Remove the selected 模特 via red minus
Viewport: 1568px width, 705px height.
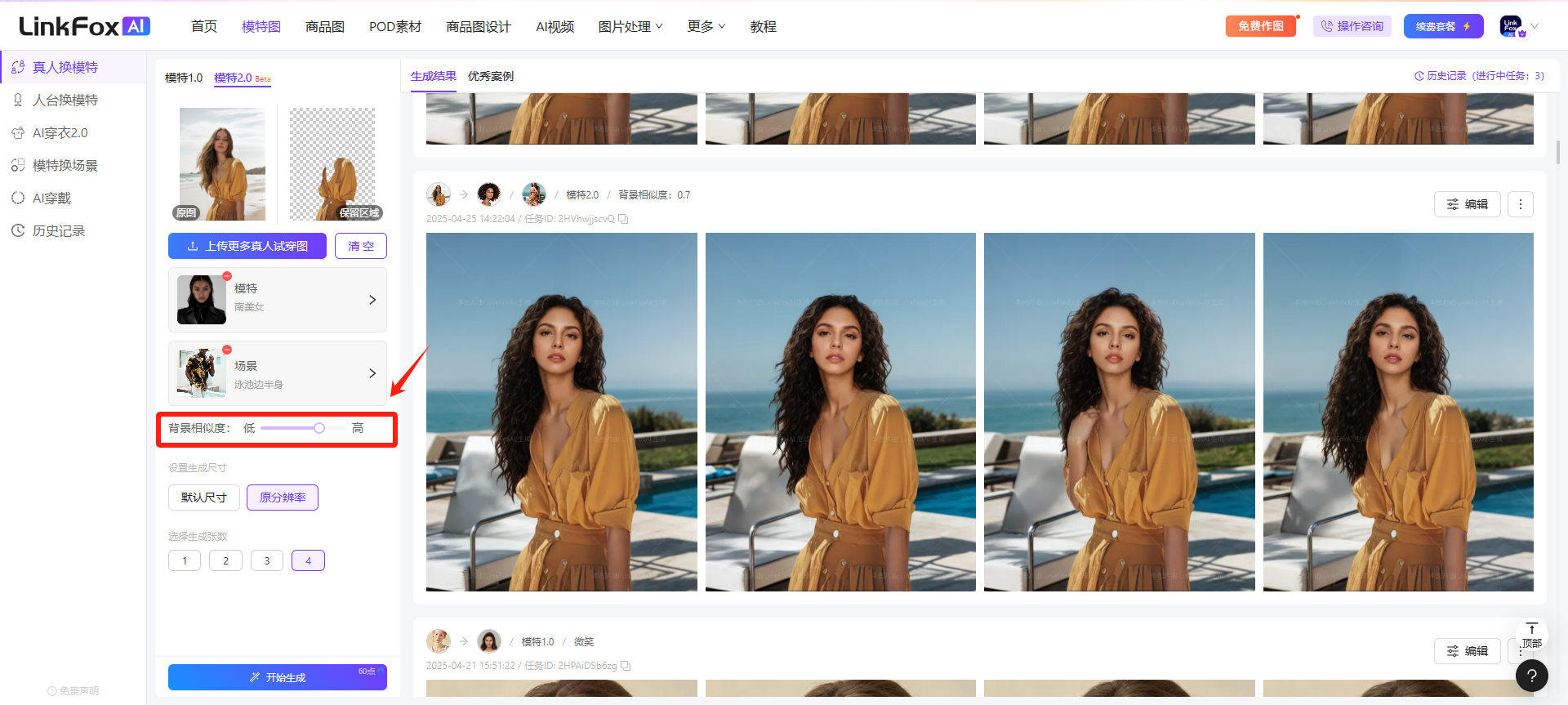pos(227,276)
